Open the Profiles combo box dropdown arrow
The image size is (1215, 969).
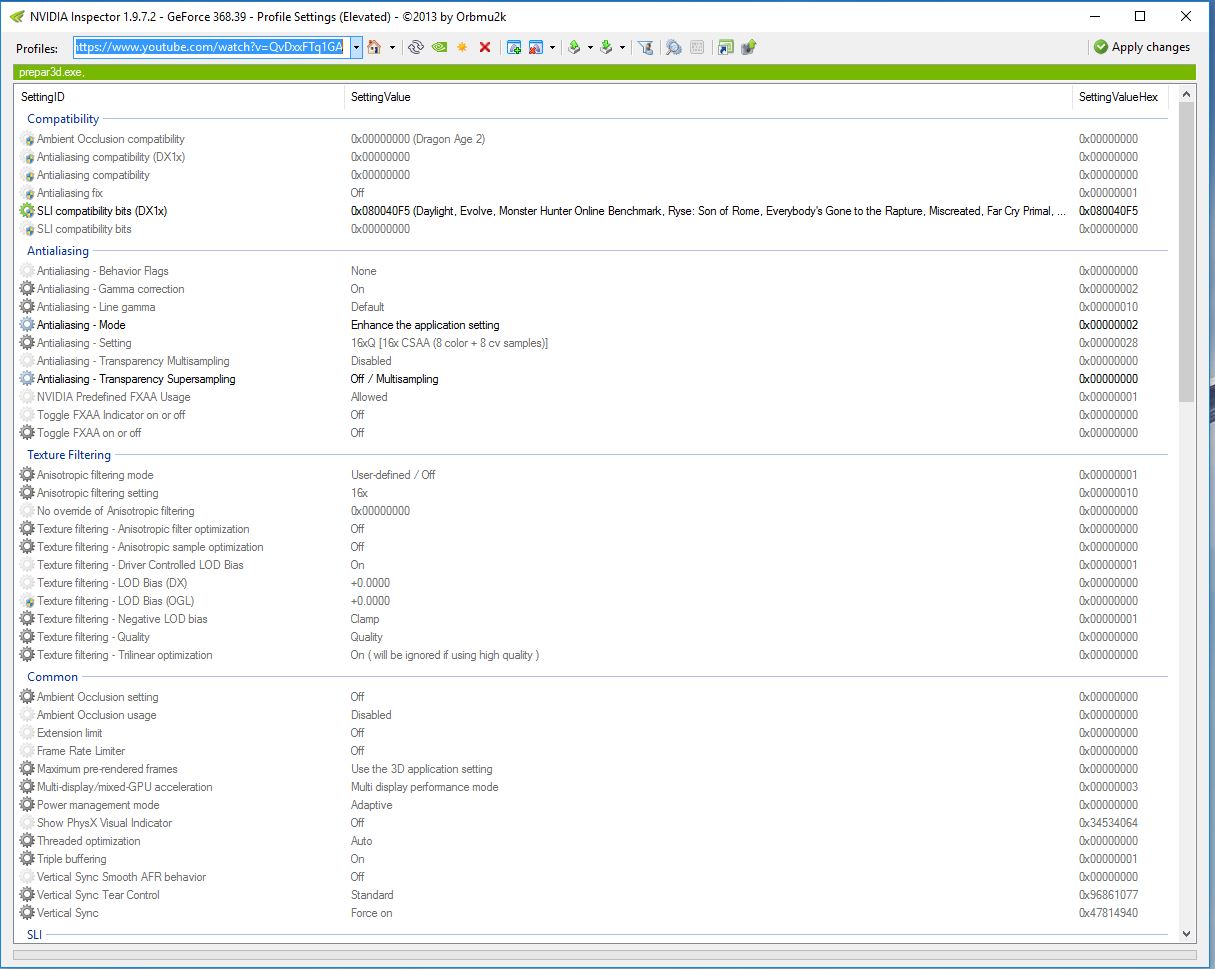pyautogui.click(x=356, y=47)
